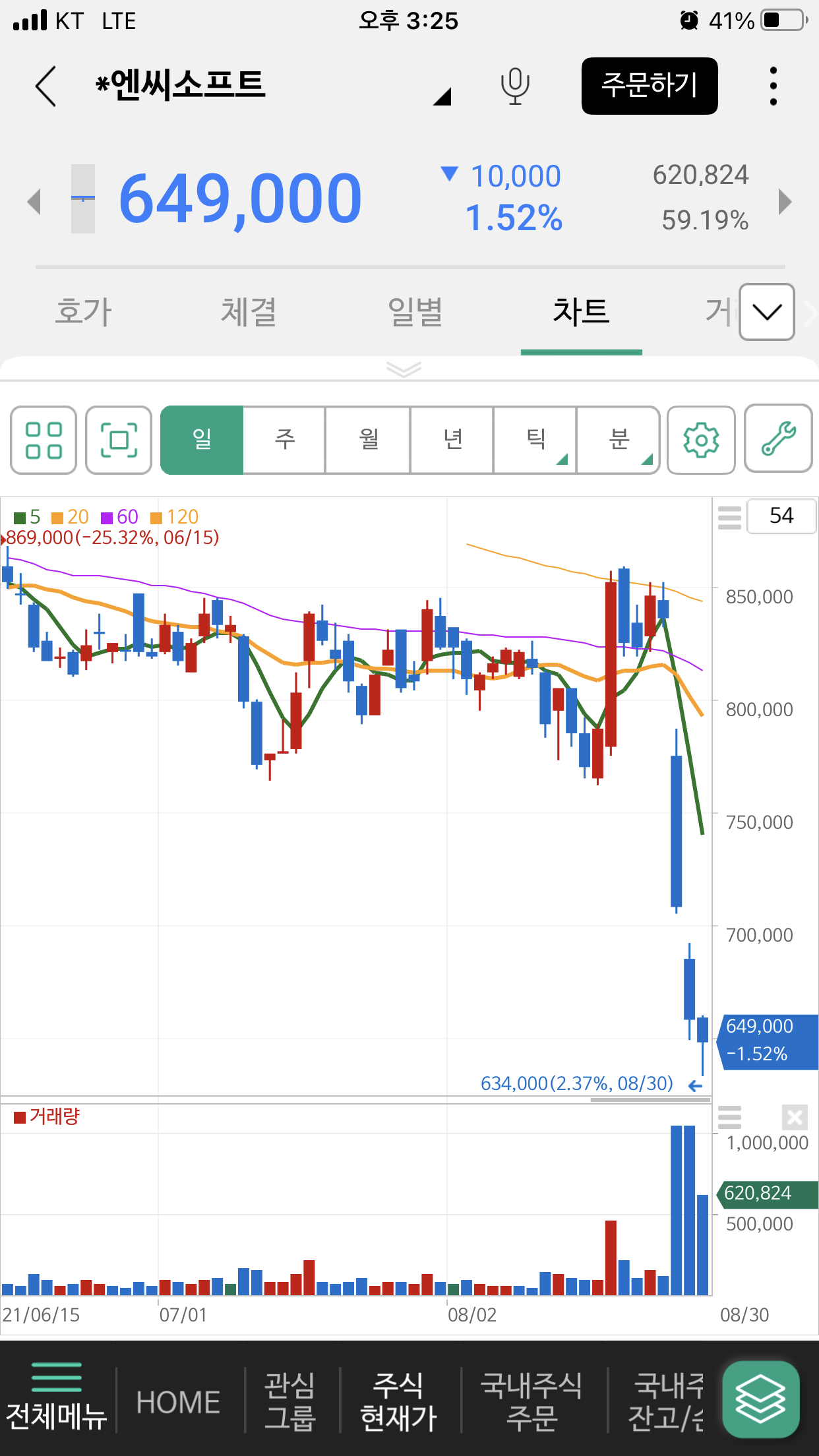Open the wrench chart tools icon

click(778, 439)
